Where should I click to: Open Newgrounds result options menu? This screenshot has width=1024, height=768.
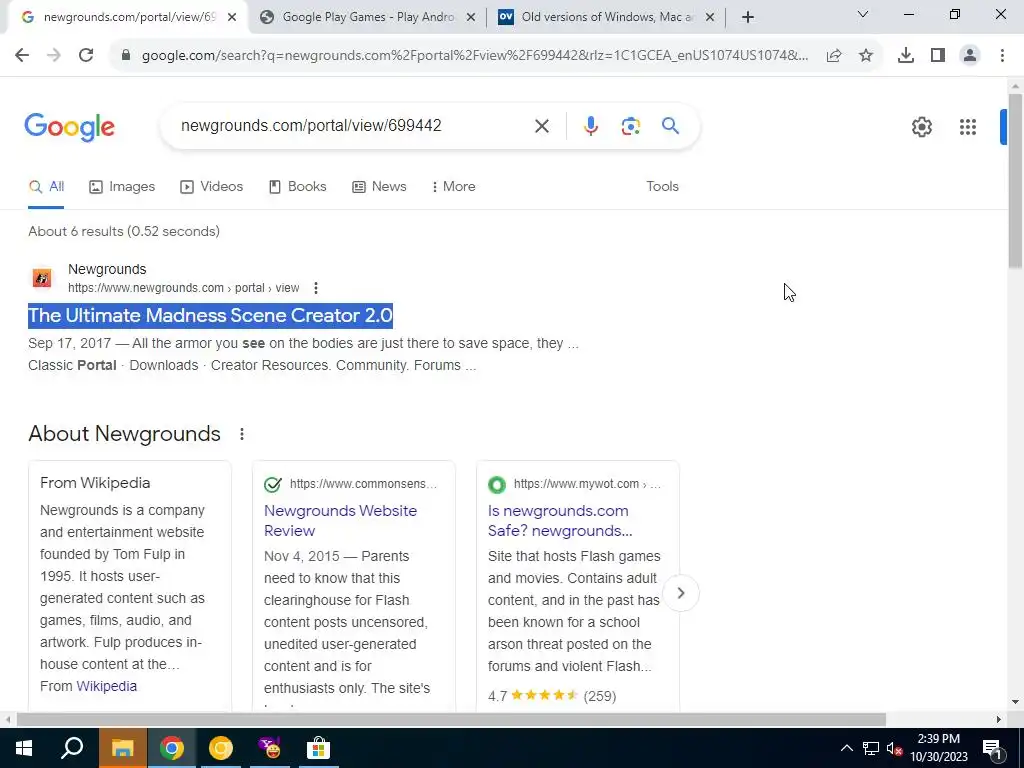click(x=316, y=288)
